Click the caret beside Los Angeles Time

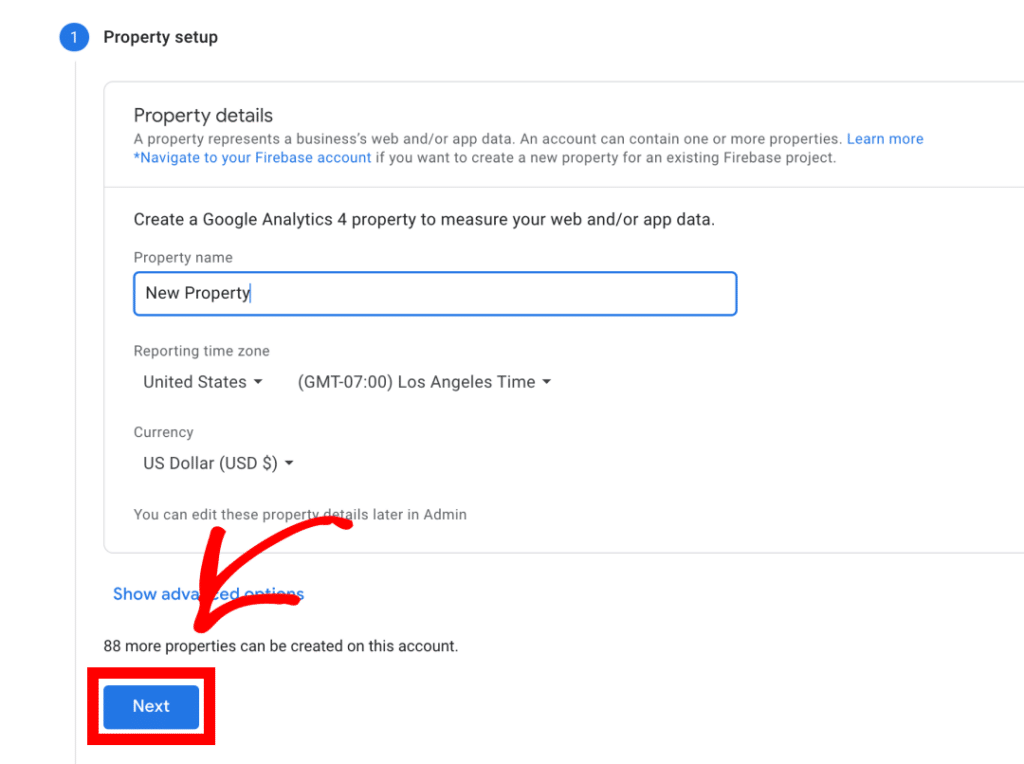tap(546, 381)
